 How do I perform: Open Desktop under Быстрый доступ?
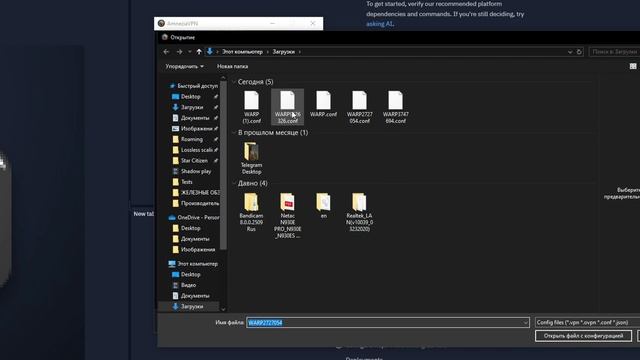click(x=191, y=97)
